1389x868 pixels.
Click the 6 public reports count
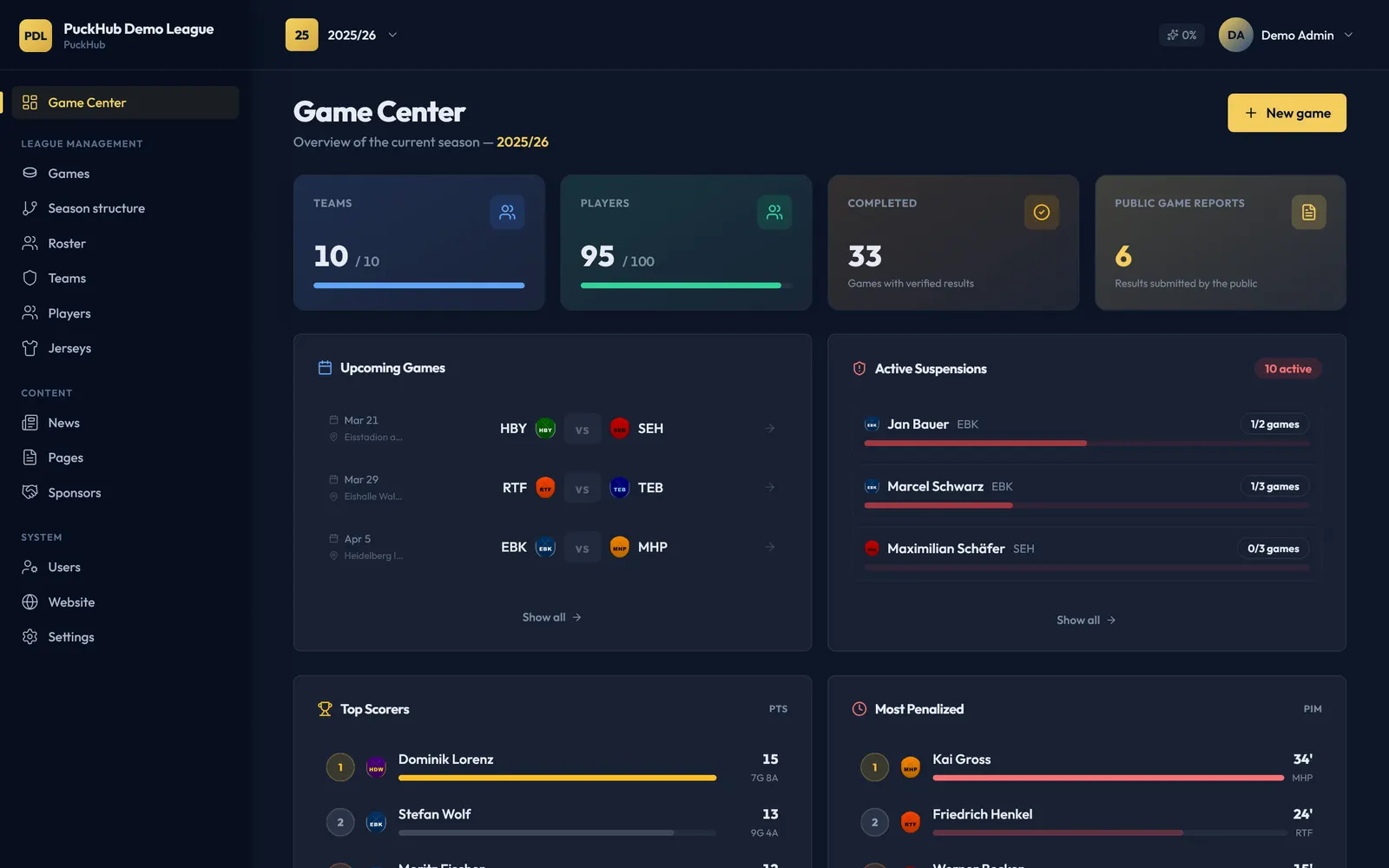click(1123, 256)
